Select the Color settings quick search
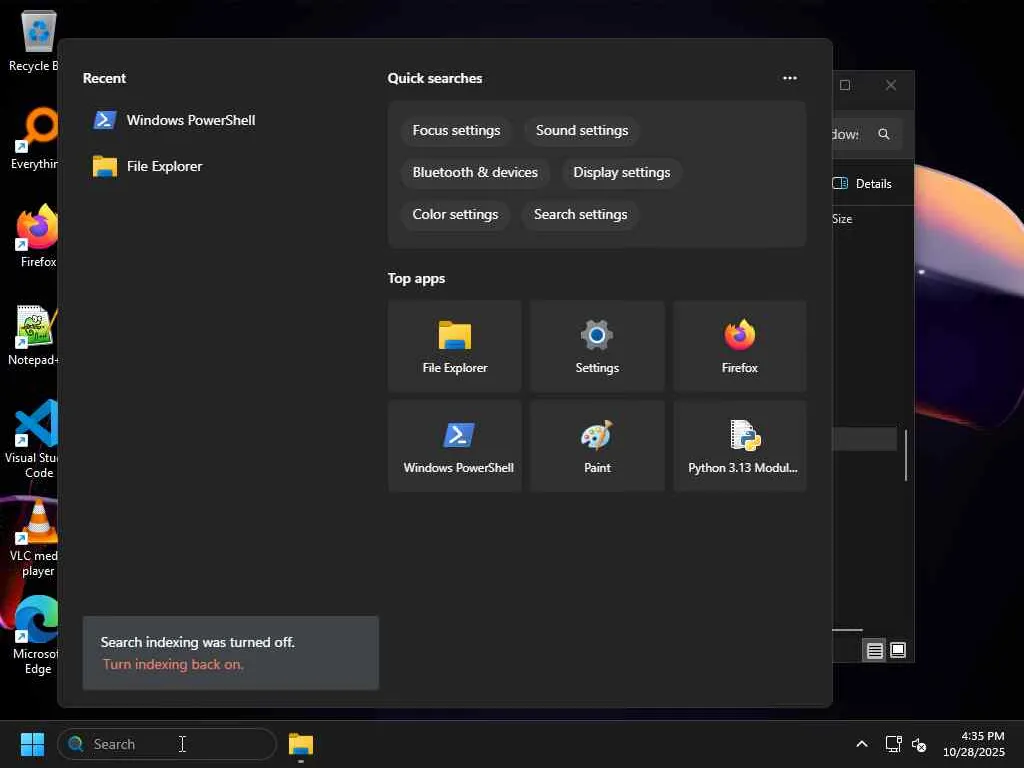This screenshot has width=1024, height=768. click(455, 214)
